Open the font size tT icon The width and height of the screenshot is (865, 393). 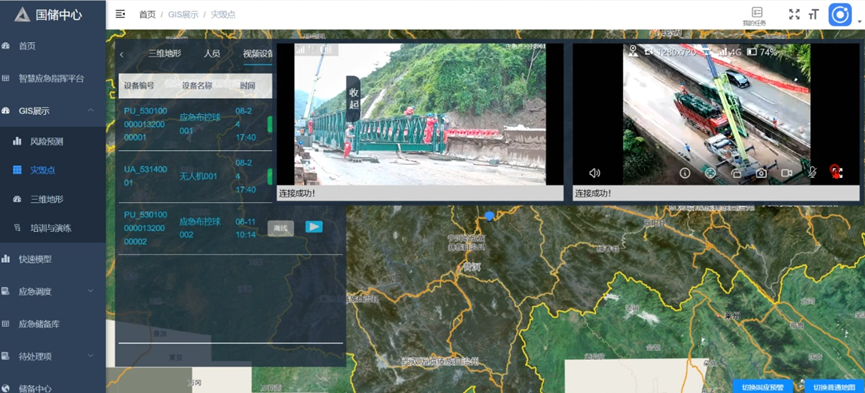pyautogui.click(x=814, y=15)
